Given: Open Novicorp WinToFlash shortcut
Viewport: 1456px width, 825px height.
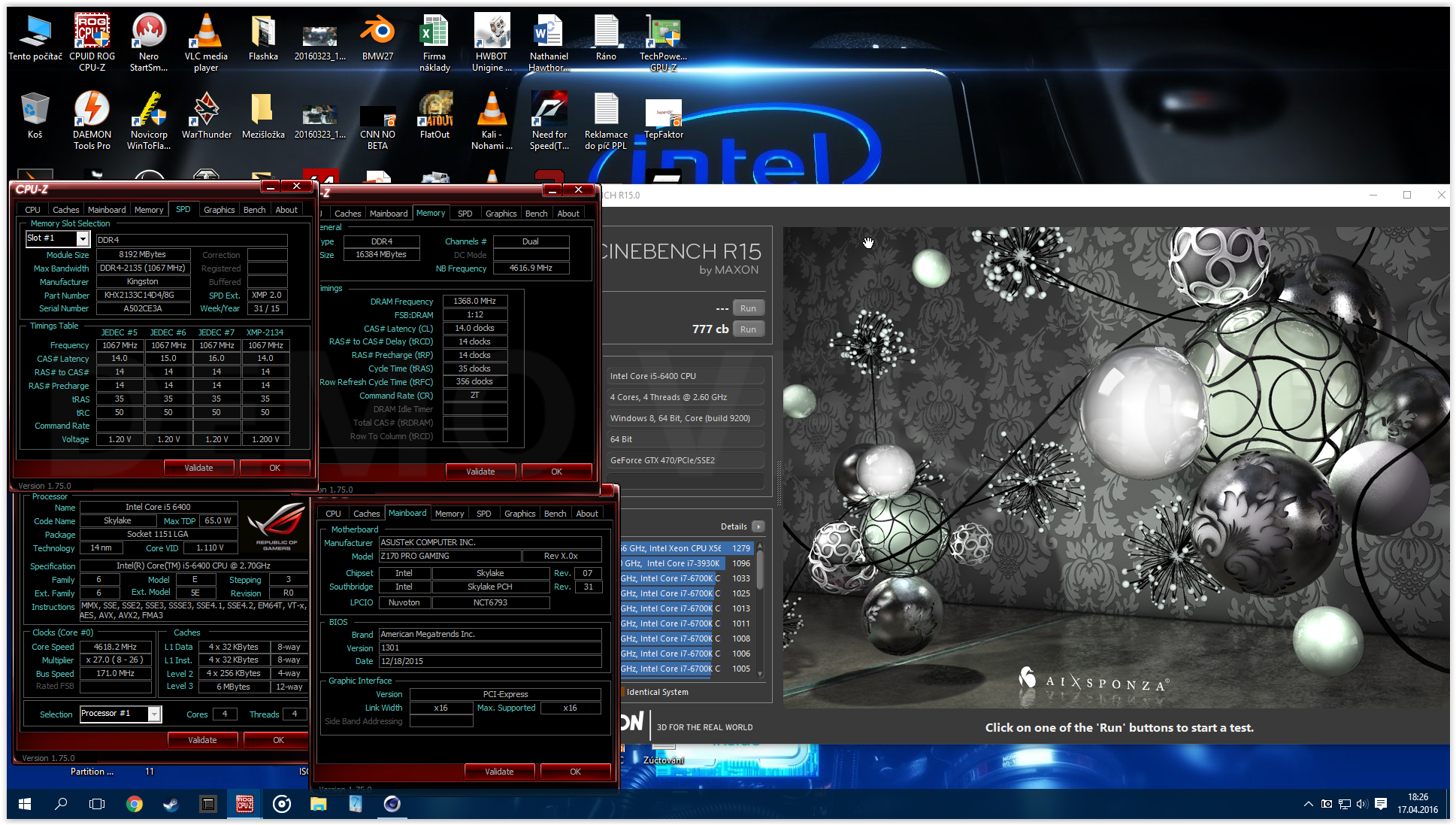Looking at the screenshot, I should pos(149,120).
